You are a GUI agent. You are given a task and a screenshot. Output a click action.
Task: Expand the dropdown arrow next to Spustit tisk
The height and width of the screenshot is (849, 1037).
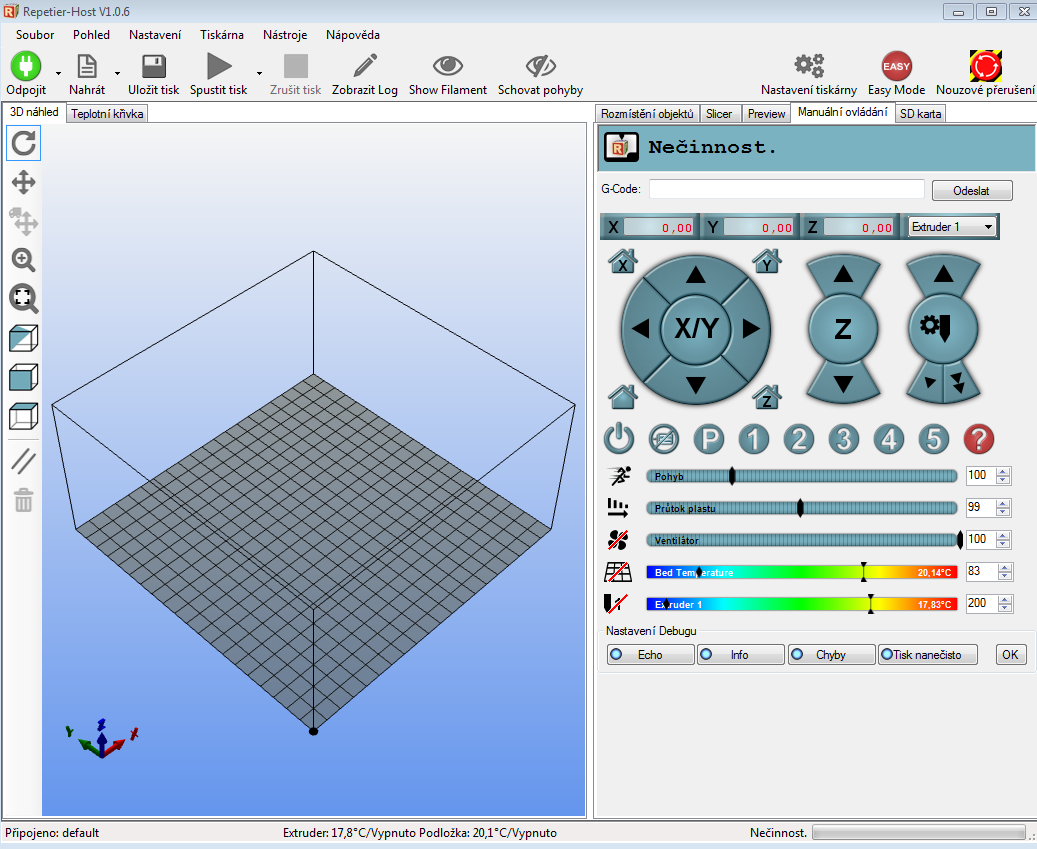coord(259,73)
